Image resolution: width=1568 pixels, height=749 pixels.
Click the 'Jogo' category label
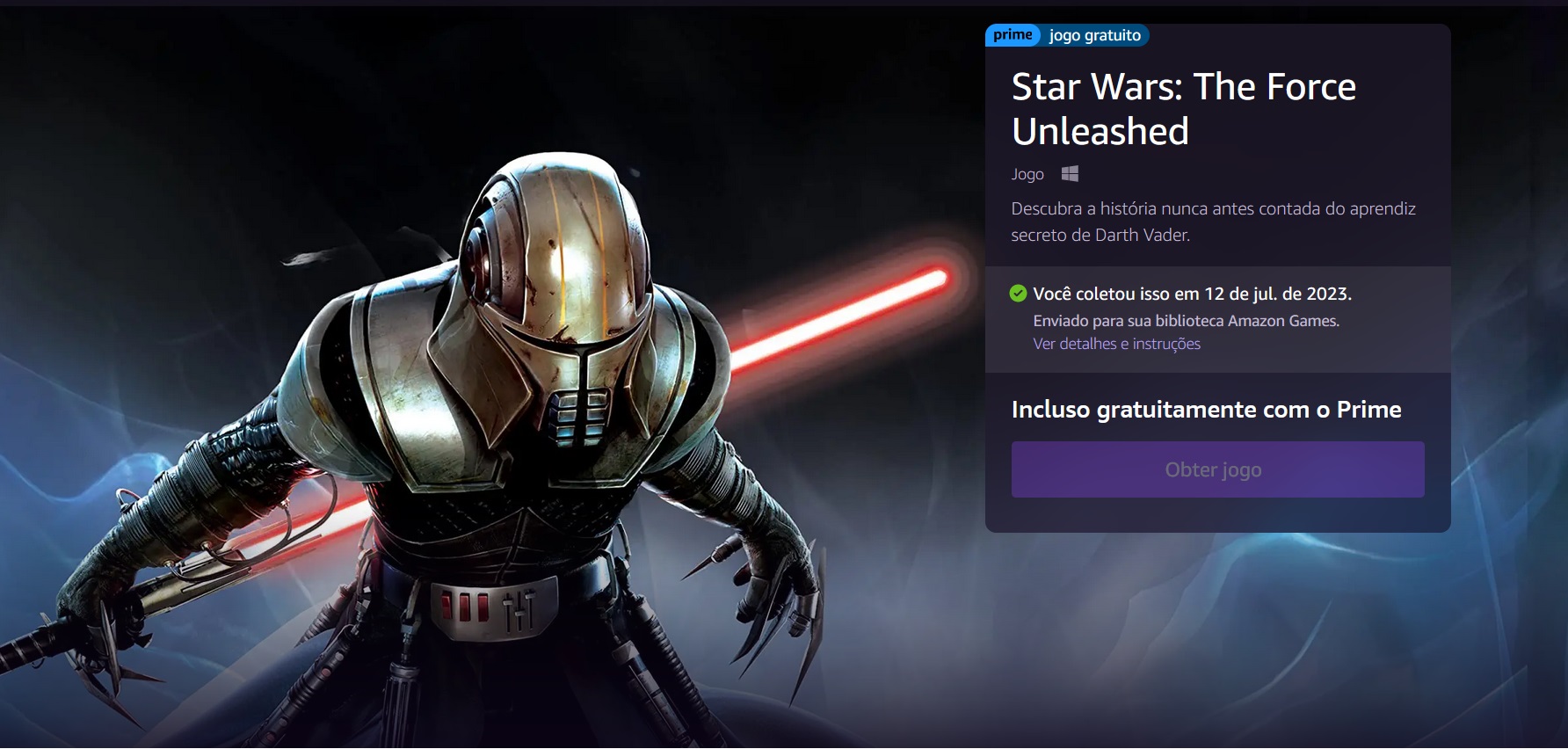tap(1027, 174)
